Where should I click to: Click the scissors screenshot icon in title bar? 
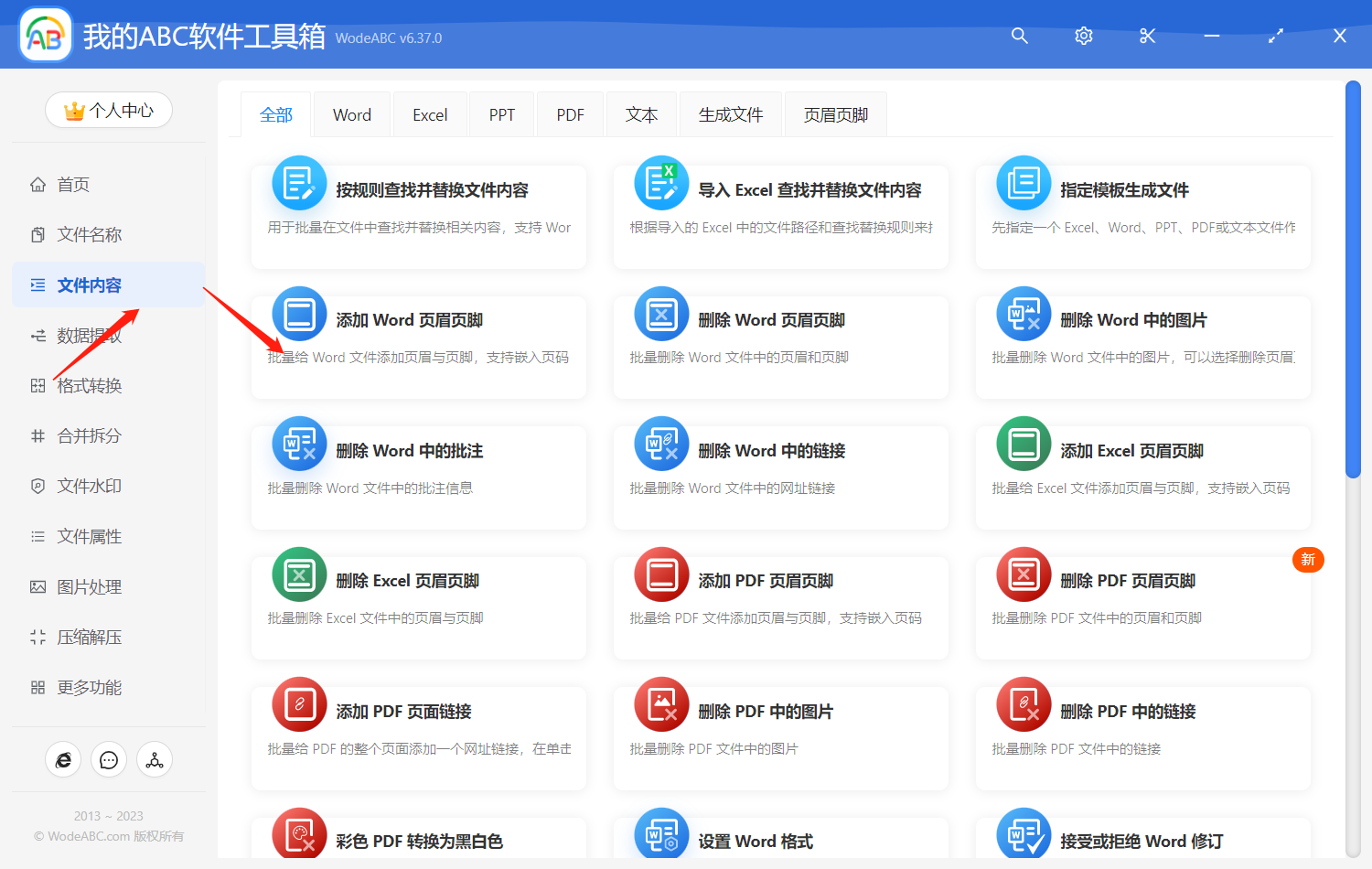[x=1147, y=36]
